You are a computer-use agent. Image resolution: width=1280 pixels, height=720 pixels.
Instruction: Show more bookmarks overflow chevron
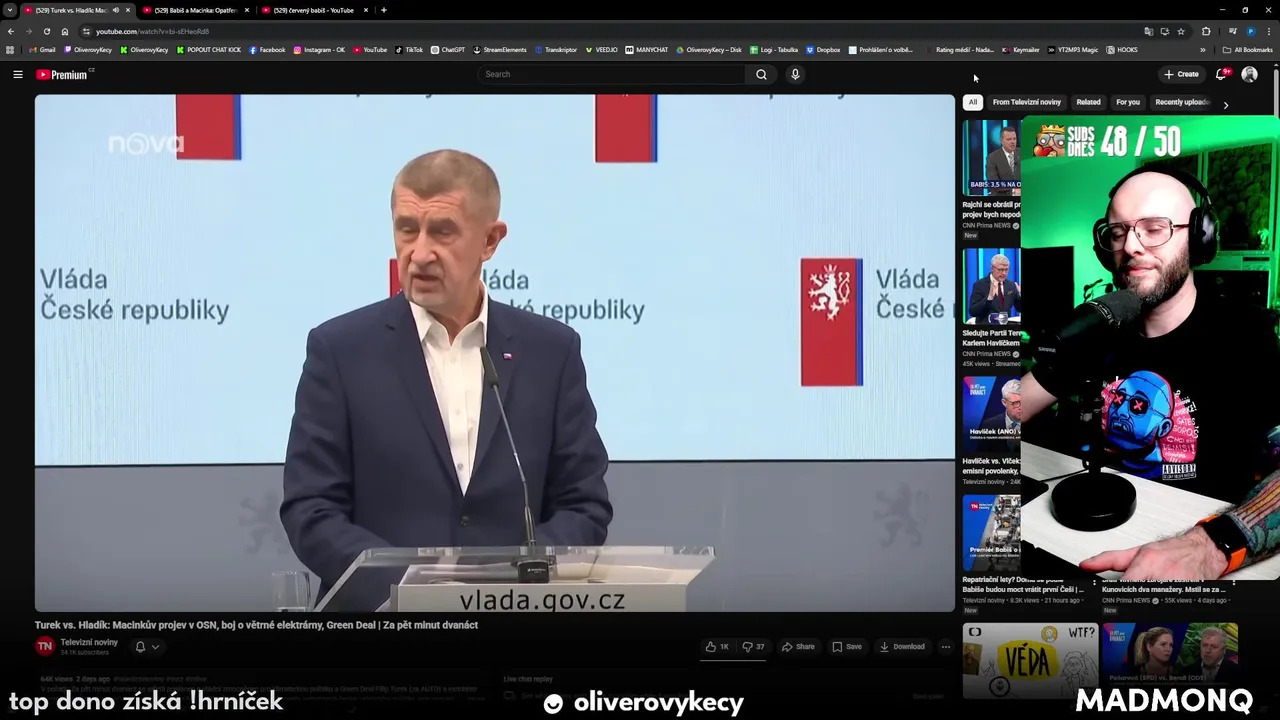click(x=1203, y=49)
